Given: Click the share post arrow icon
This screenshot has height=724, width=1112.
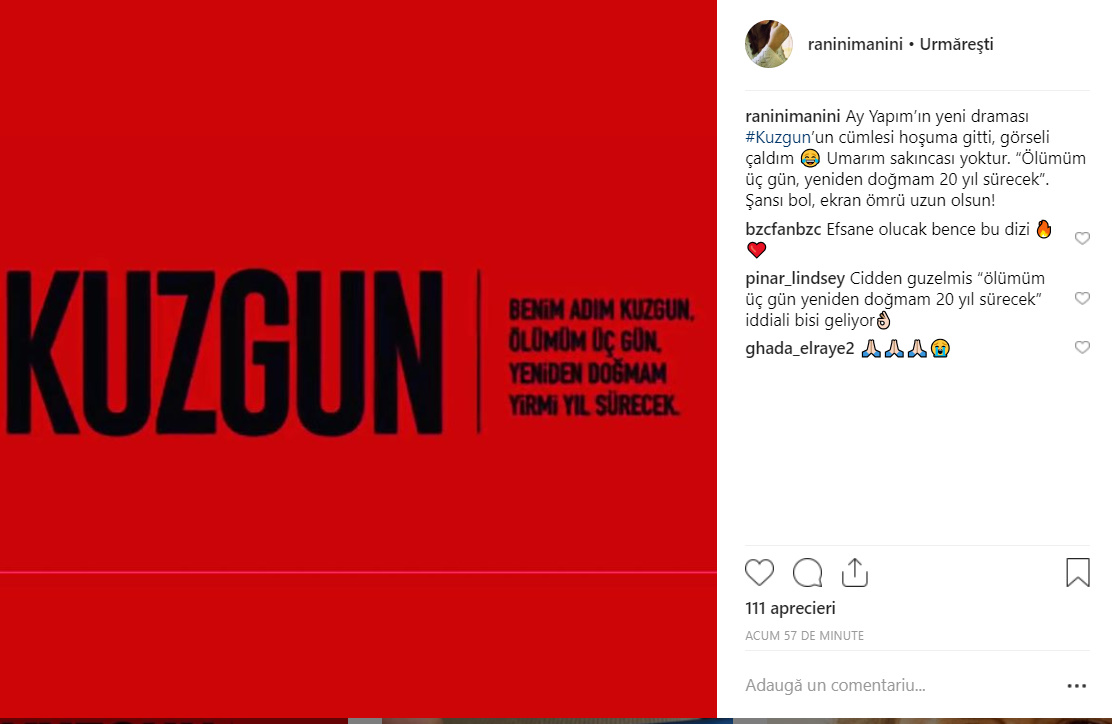Looking at the screenshot, I should click(855, 572).
